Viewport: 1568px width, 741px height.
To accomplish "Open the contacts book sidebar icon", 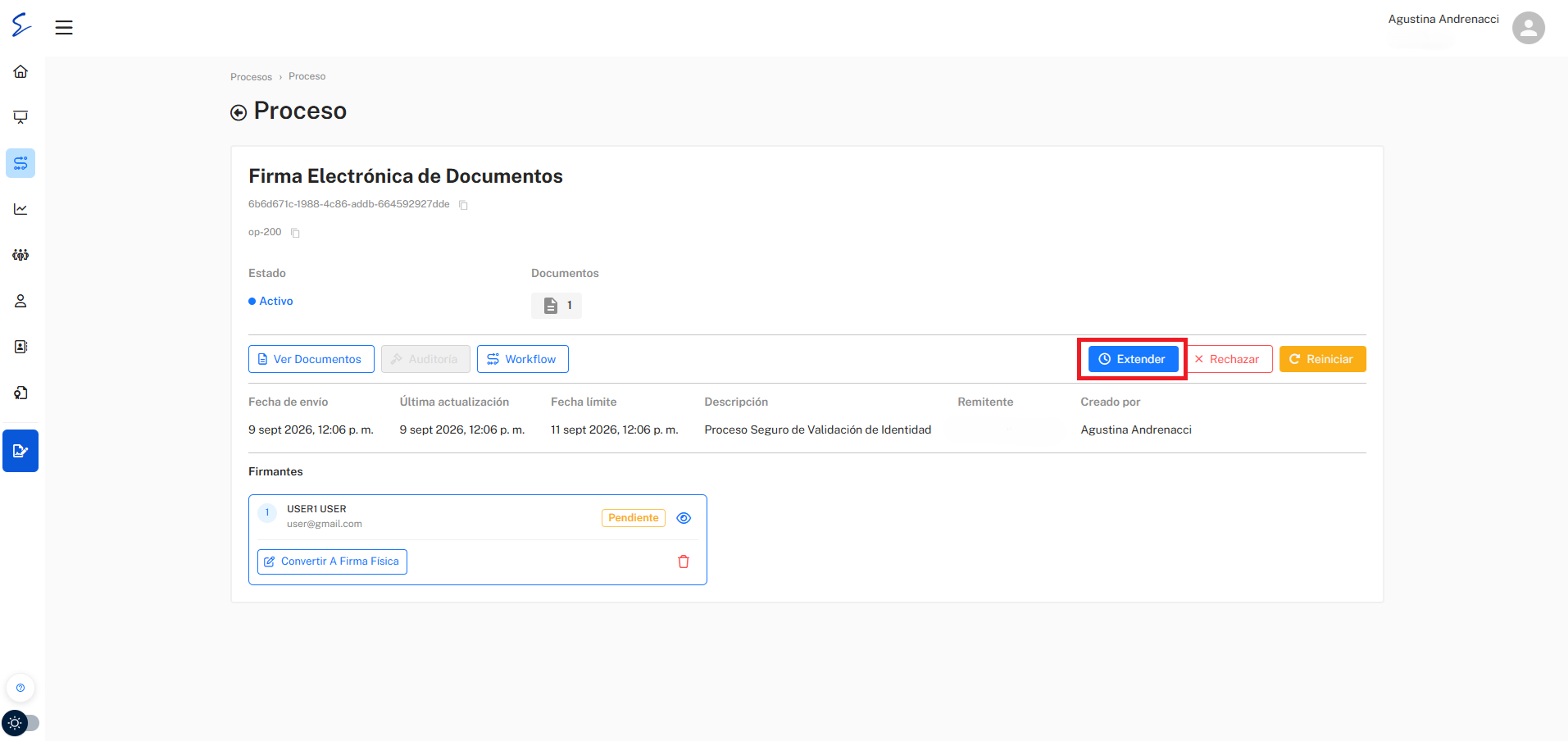I will point(20,347).
